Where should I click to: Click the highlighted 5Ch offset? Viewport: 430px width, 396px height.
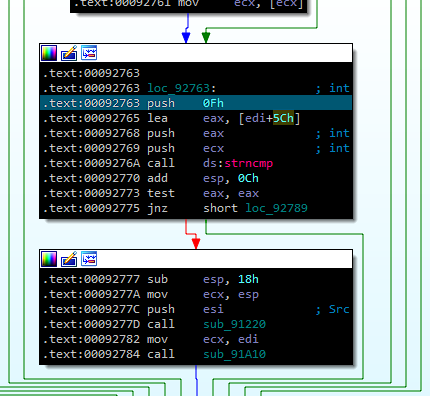(x=283, y=118)
